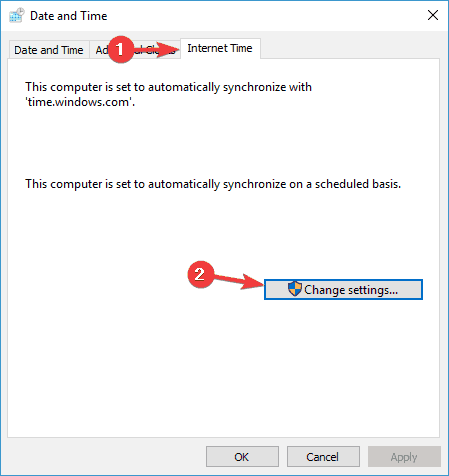Image resolution: width=449 pixels, height=476 pixels.
Task: Click the 'time.windows.com' server text
Action: coord(80,102)
